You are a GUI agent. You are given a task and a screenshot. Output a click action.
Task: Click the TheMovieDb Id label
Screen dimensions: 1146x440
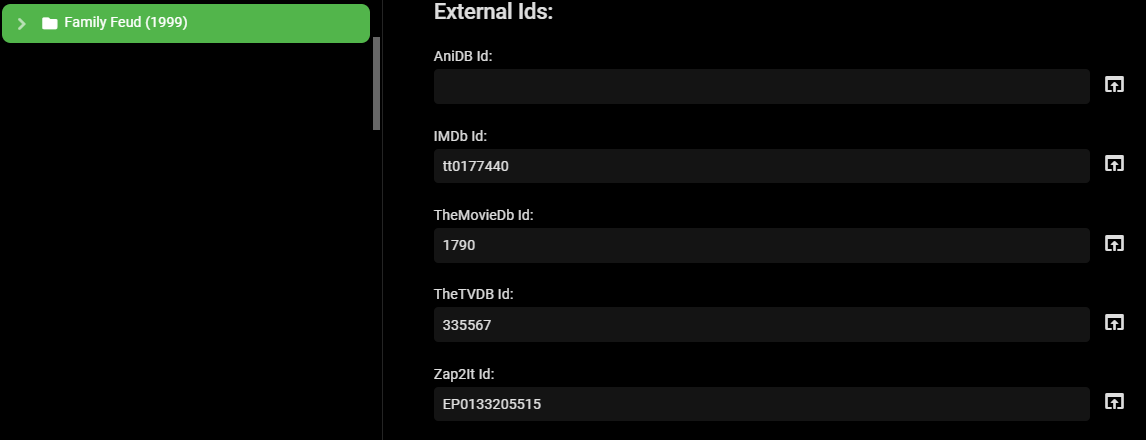coord(484,215)
